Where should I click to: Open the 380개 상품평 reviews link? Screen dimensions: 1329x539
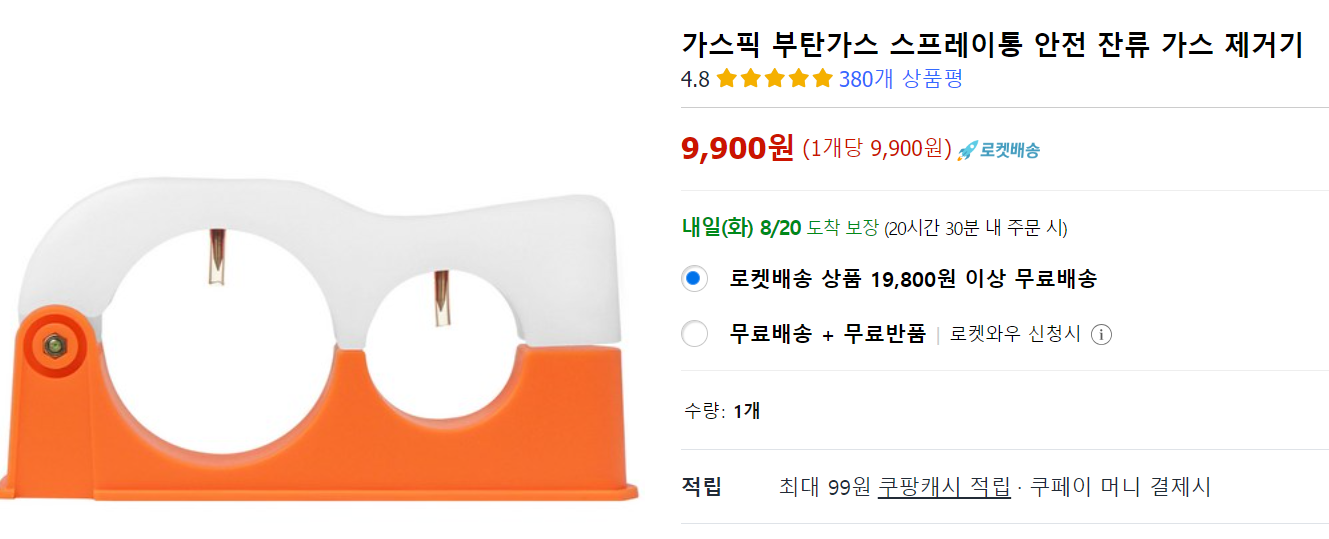tap(901, 79)
